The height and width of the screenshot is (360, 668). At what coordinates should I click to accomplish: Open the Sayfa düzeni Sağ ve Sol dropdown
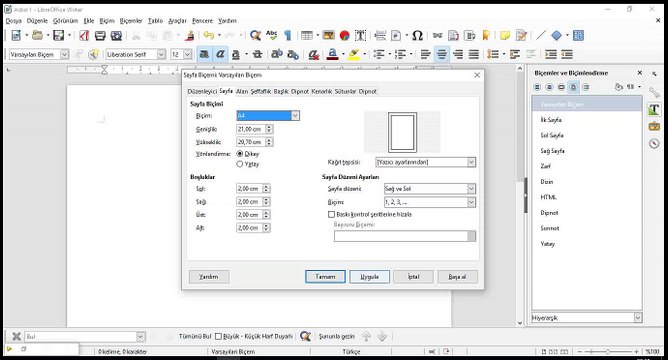pos(471,189)
